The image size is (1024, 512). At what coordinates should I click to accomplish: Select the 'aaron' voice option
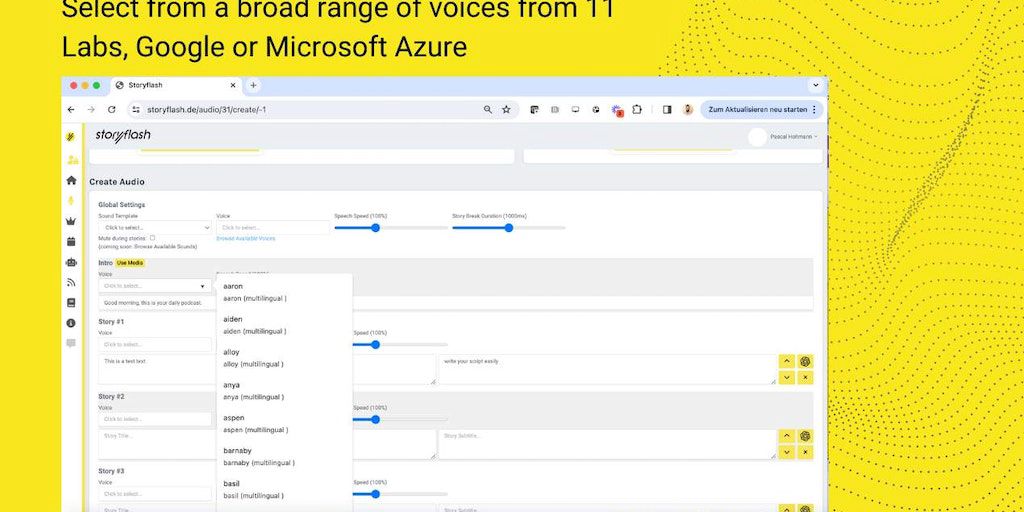point(233,286)
